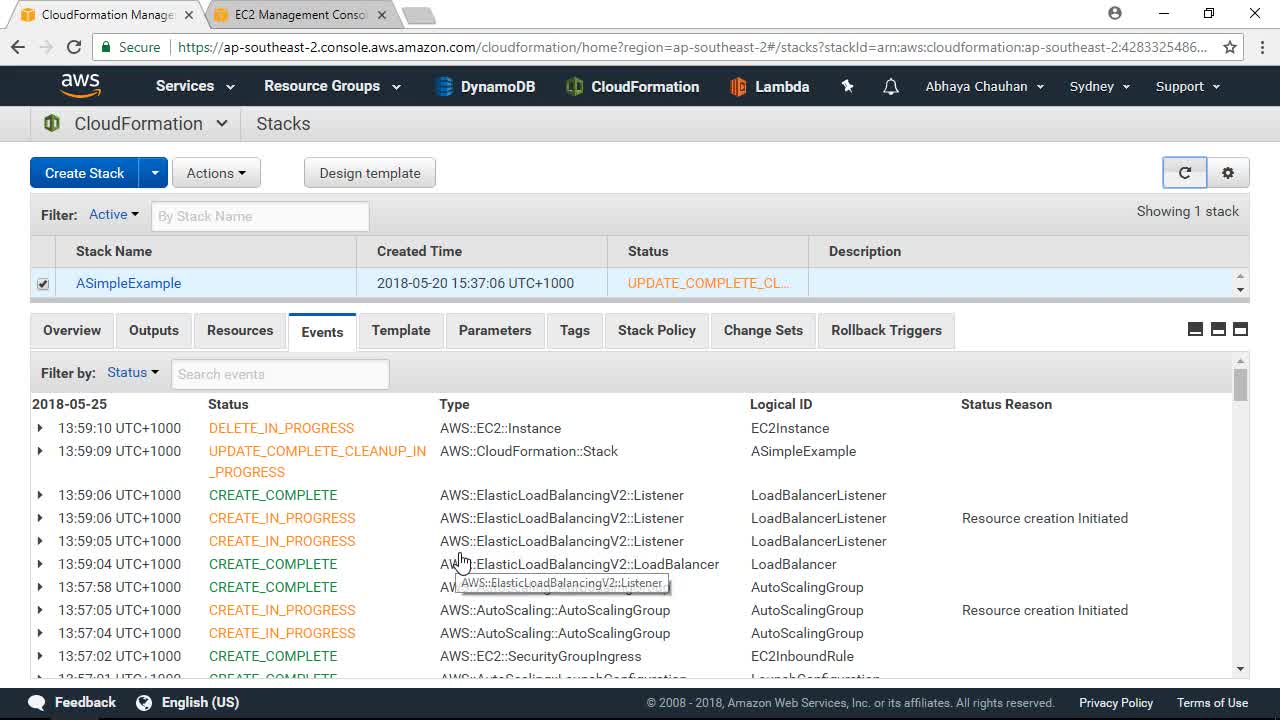
Task: Open the Services dropdown menu
Action: (x=195, y=86)
